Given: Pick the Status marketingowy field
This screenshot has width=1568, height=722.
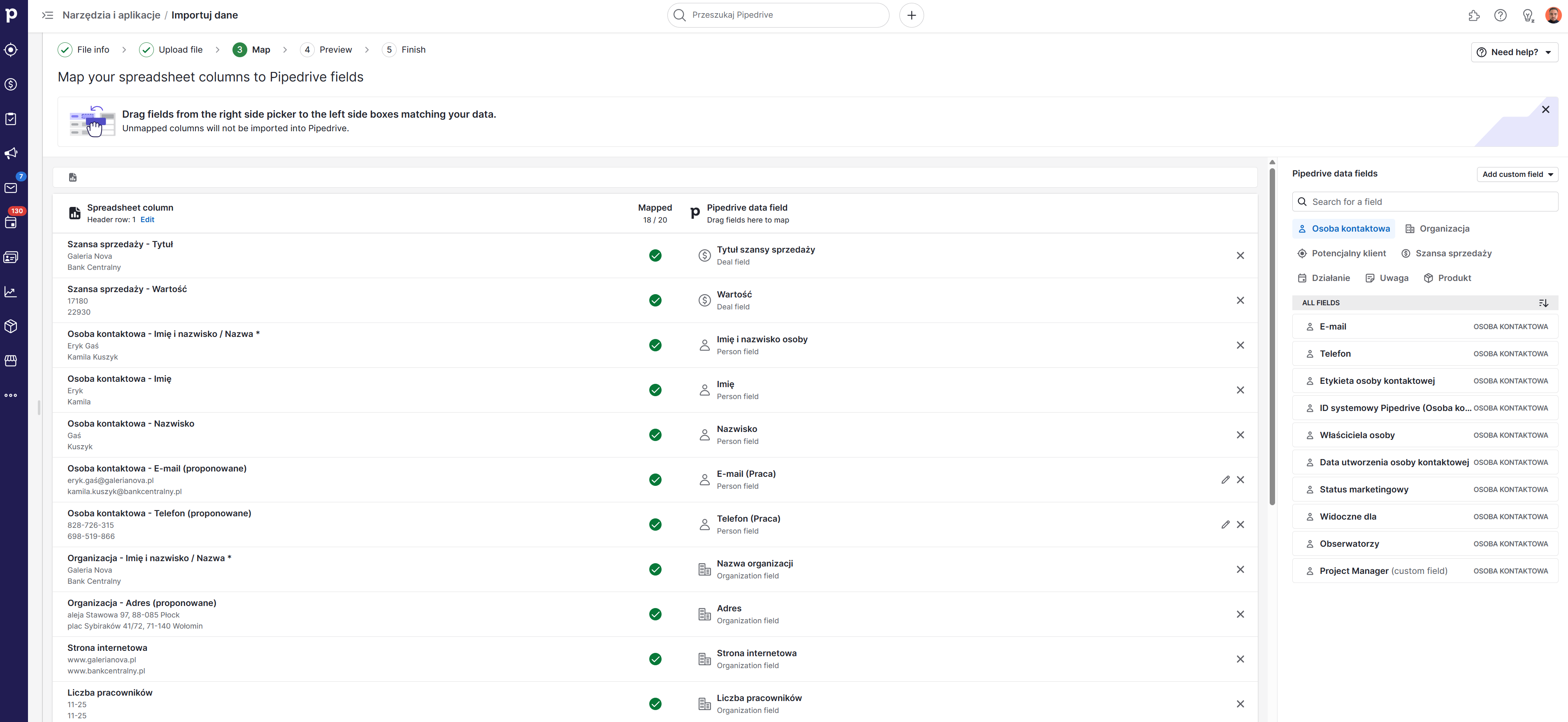Looking at the screenshot, I should point(1425,490).
